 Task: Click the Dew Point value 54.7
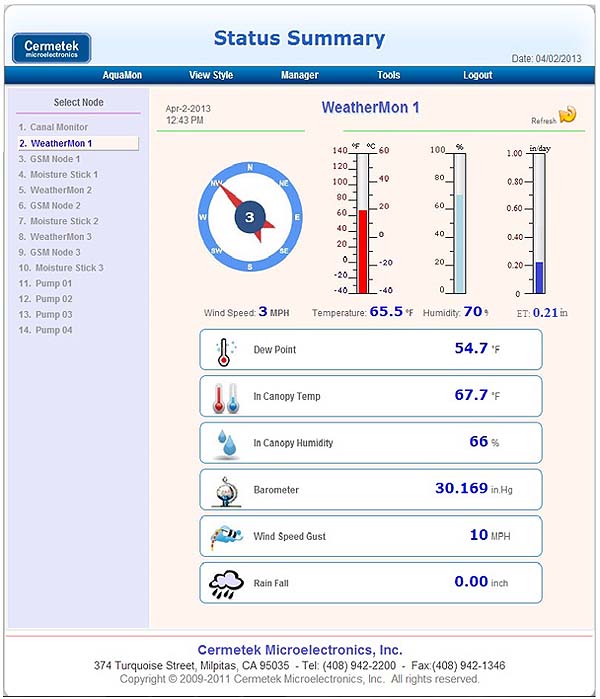coord(471,348)
